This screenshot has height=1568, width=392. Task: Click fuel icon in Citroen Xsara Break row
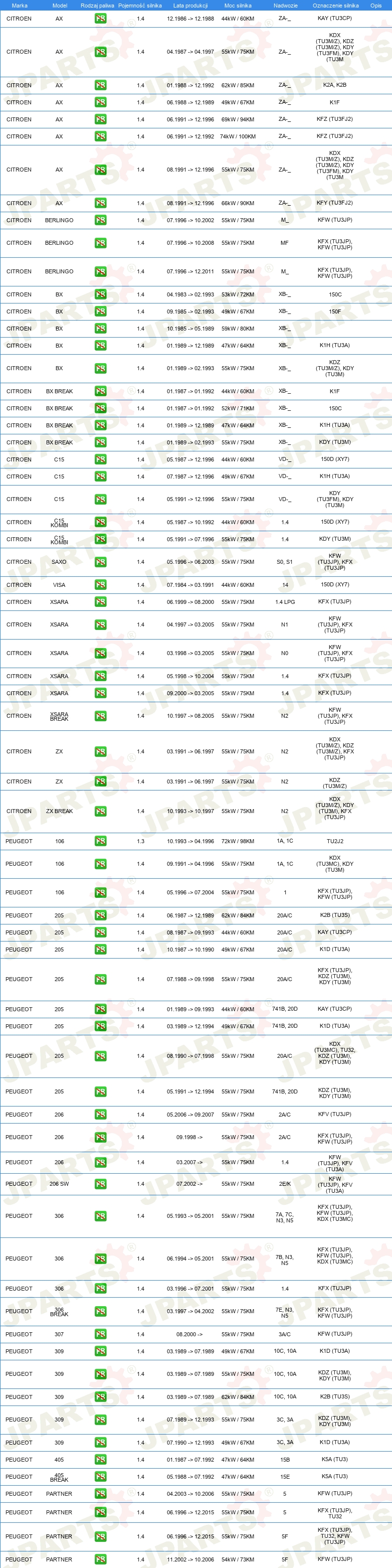click(x=100, y=716)
